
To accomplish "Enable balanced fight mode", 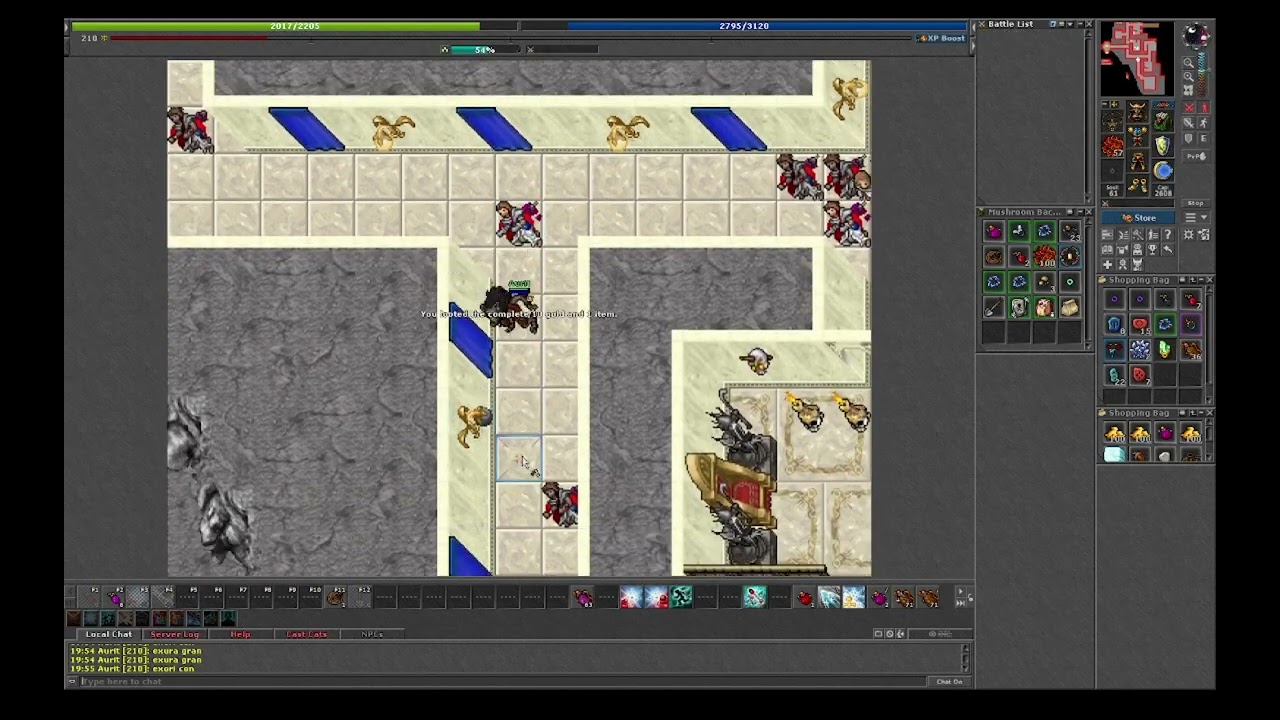I will [x=1189, y=123].
